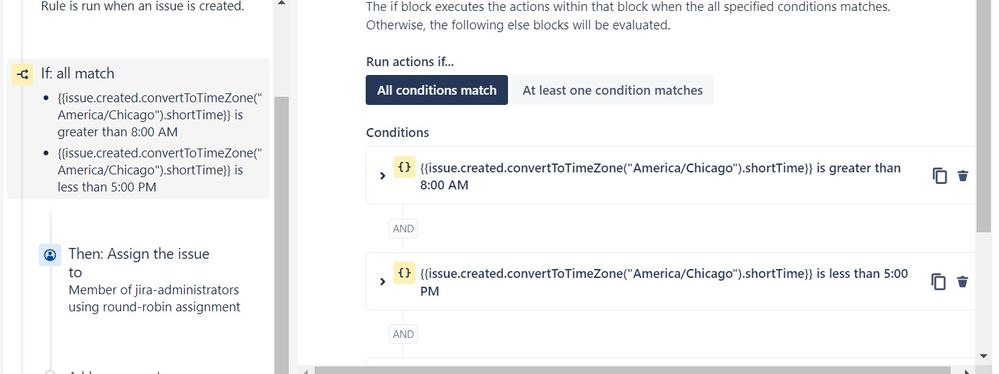Click the smart value icon in first condition
Screen dimensions: 999x374
point(404,167)
